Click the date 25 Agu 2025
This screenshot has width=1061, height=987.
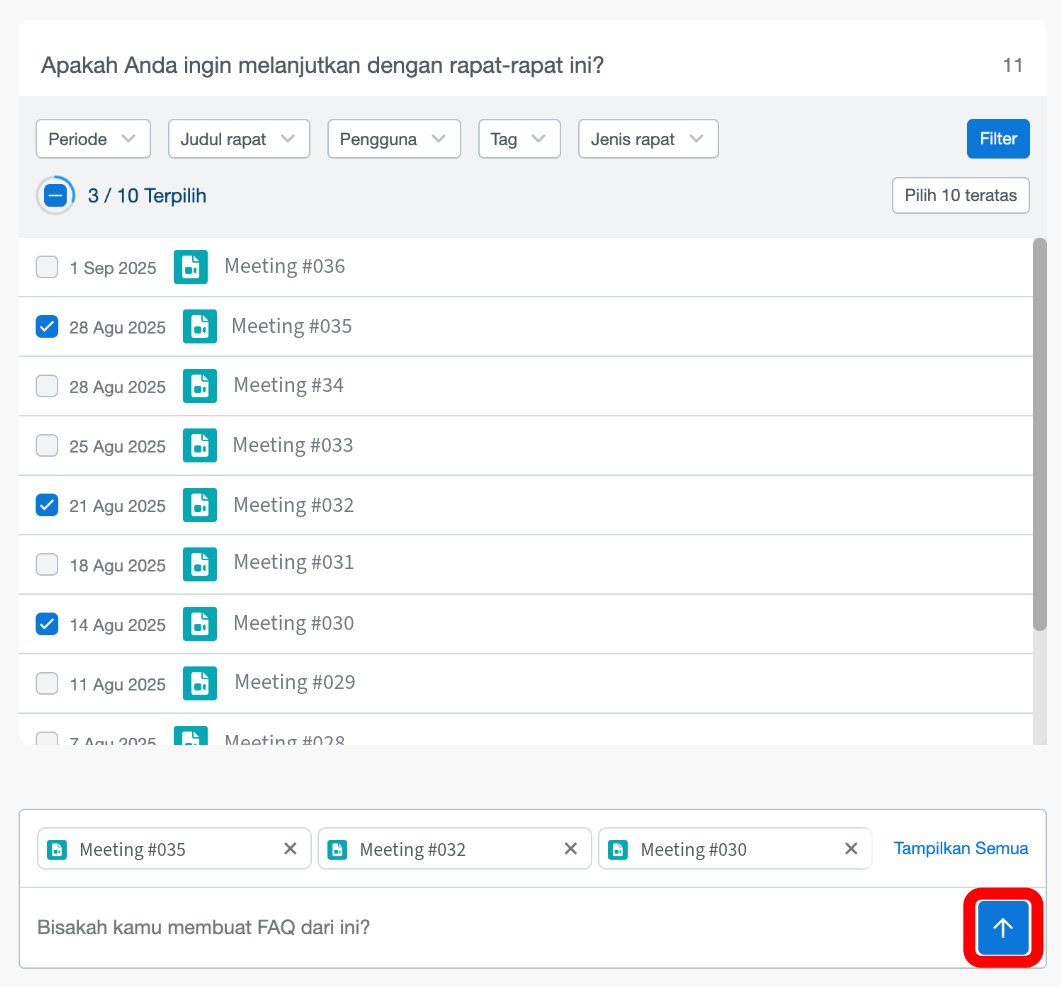pos(118,446)
